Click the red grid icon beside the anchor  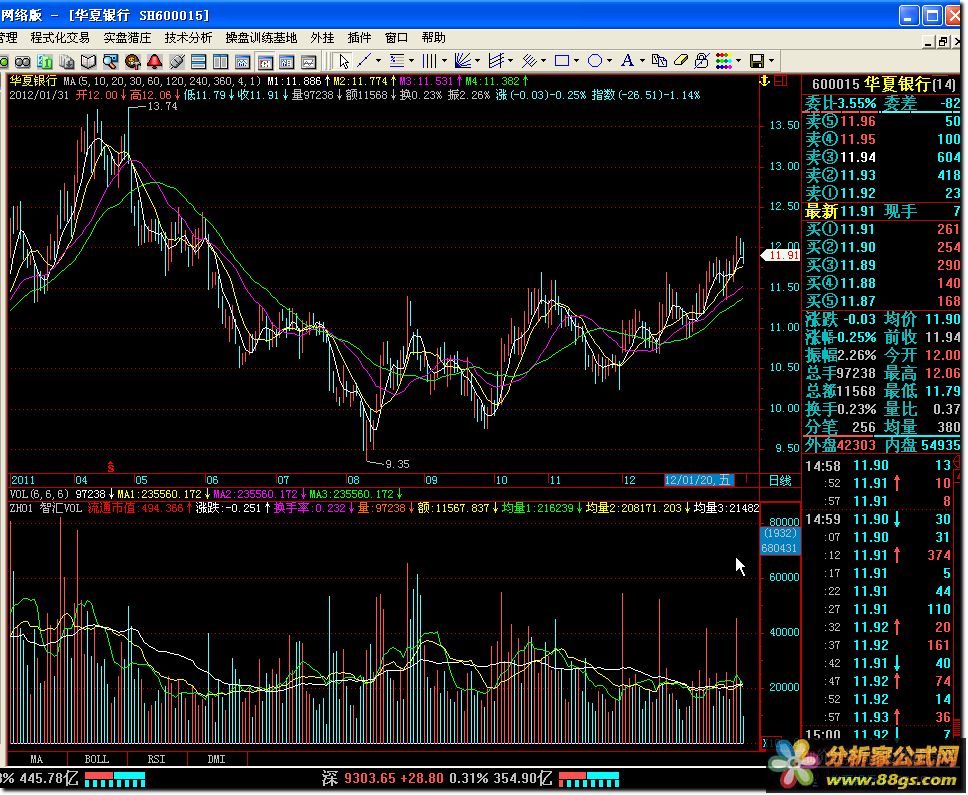coord(781,81)
